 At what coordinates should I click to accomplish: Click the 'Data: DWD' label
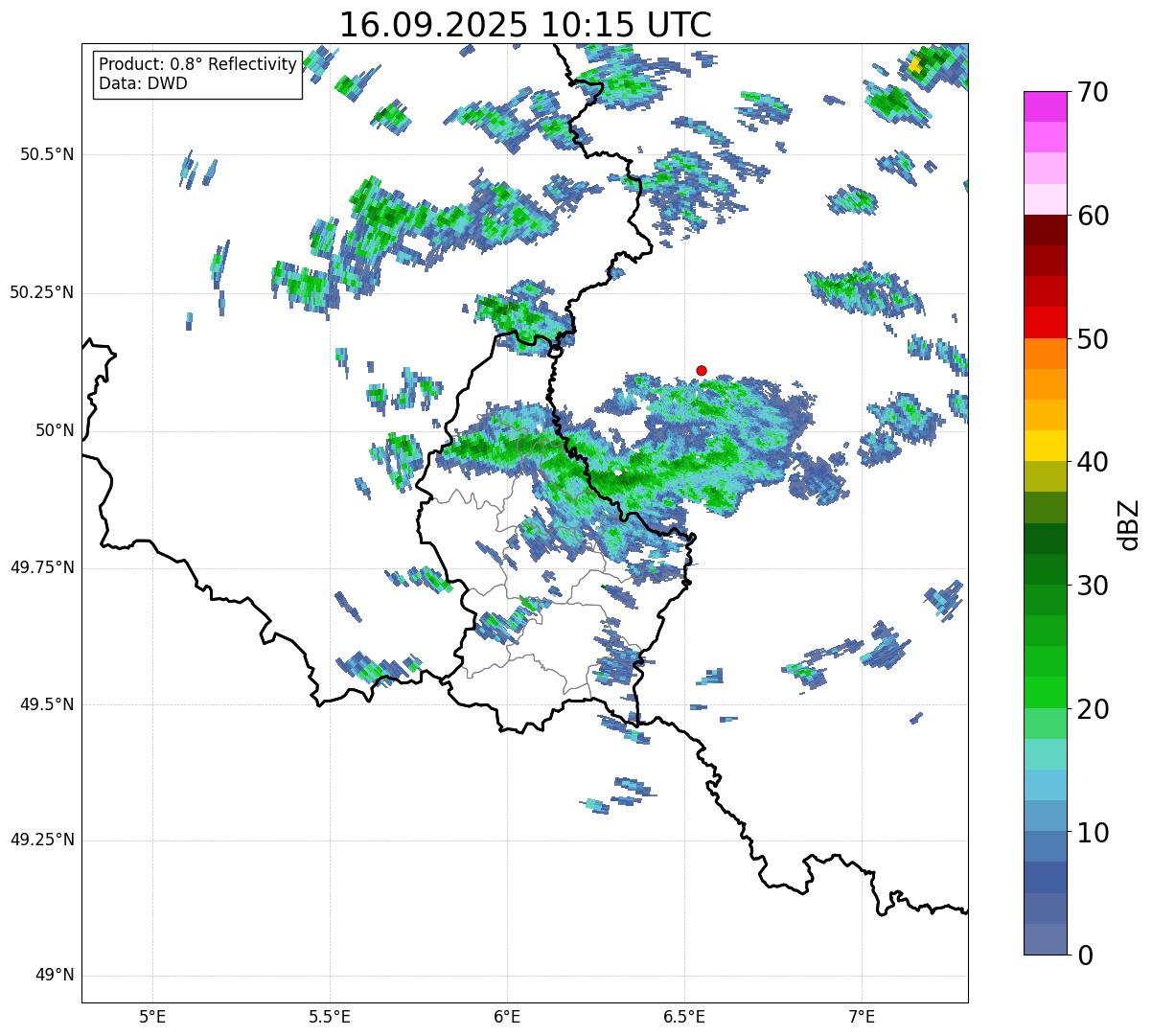click(143, 83)
